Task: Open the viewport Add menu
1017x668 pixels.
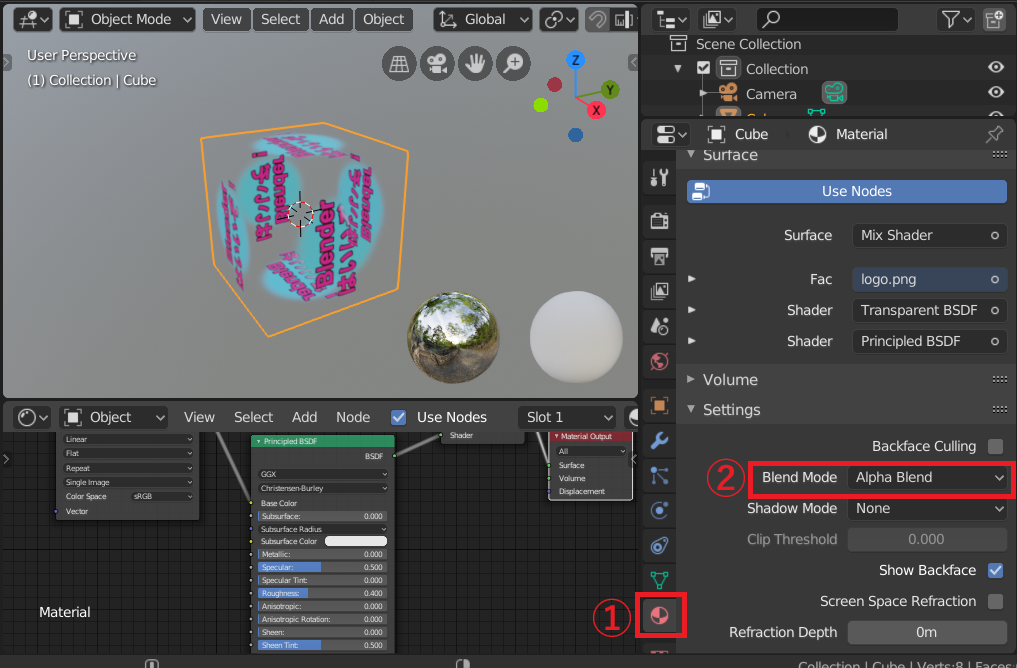Action: click(331, 19)
